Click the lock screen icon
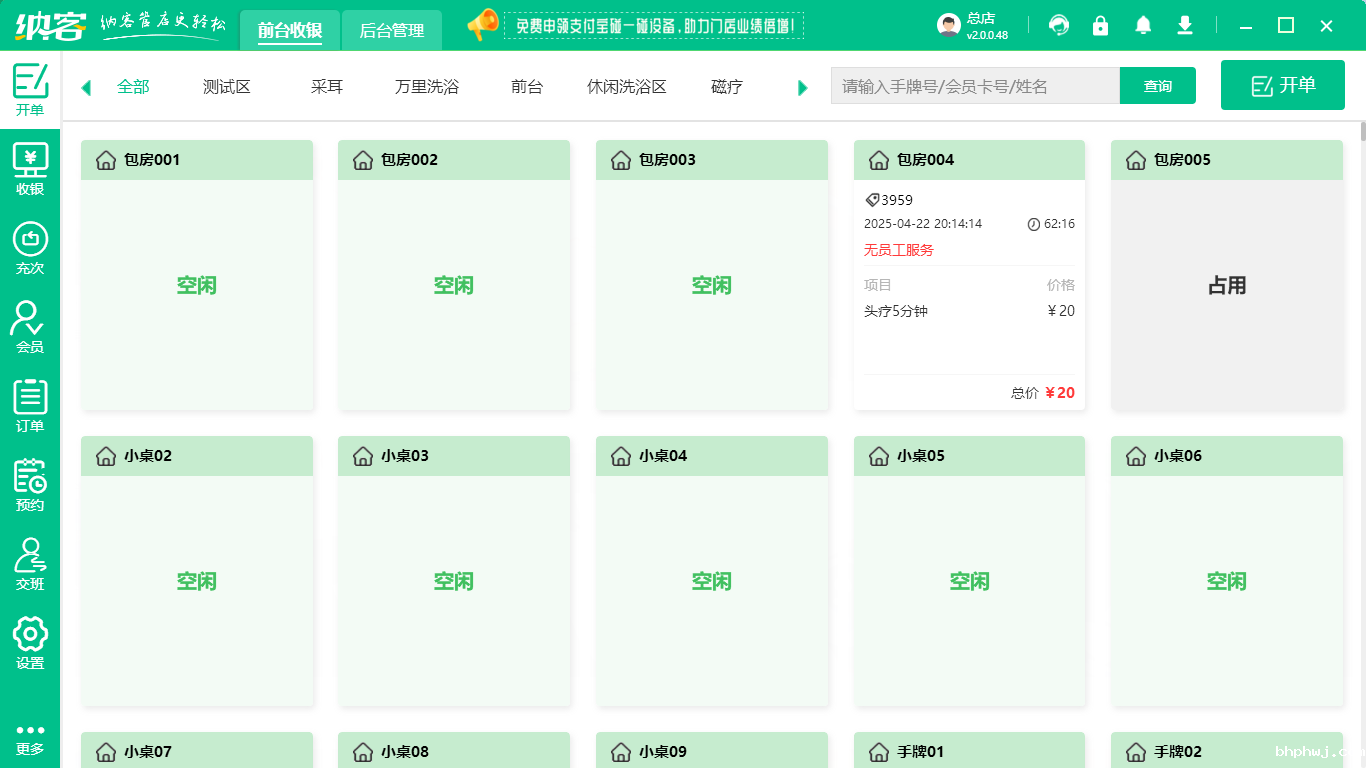The width and height of the screenshot is (1366, 768). coord(1101,25)
